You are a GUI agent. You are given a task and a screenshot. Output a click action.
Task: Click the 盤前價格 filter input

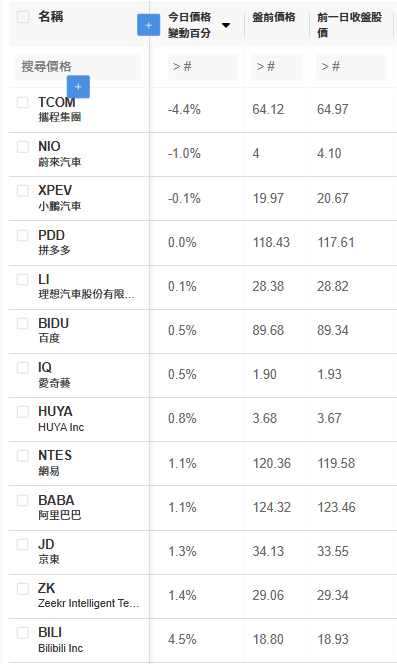pyautogui.click(x=277, y=66)
